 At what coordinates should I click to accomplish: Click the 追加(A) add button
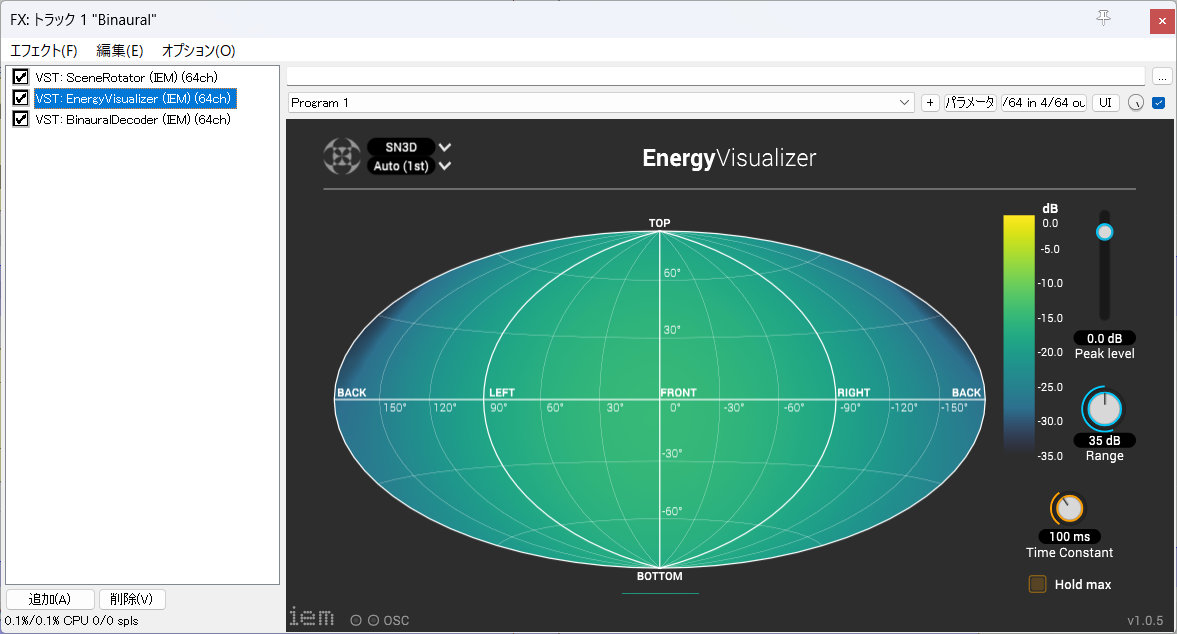click(x=50, y=599)
